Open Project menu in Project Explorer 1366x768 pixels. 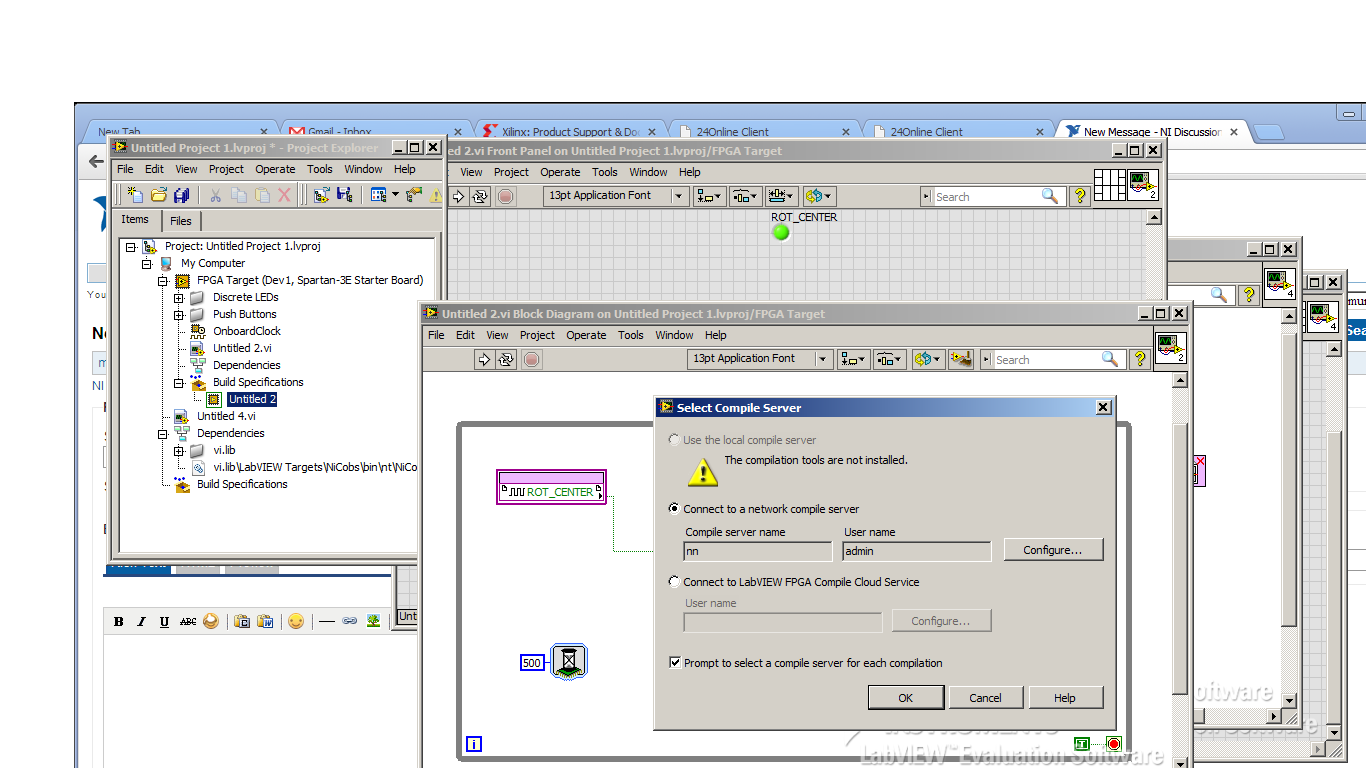(x=226, y=169)
